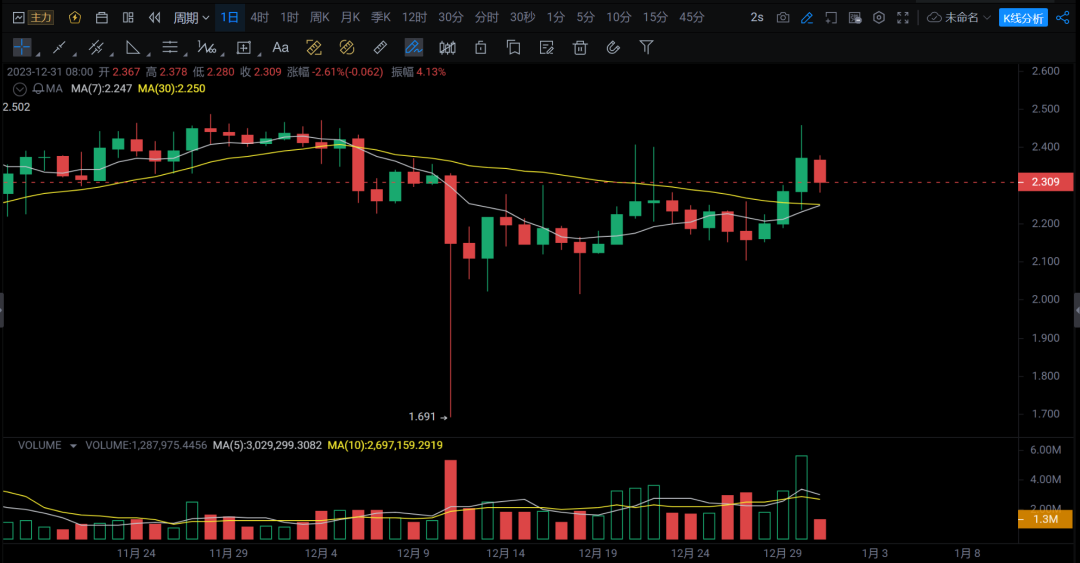Select the 5分 timeframe

click(x=585, y=17)
